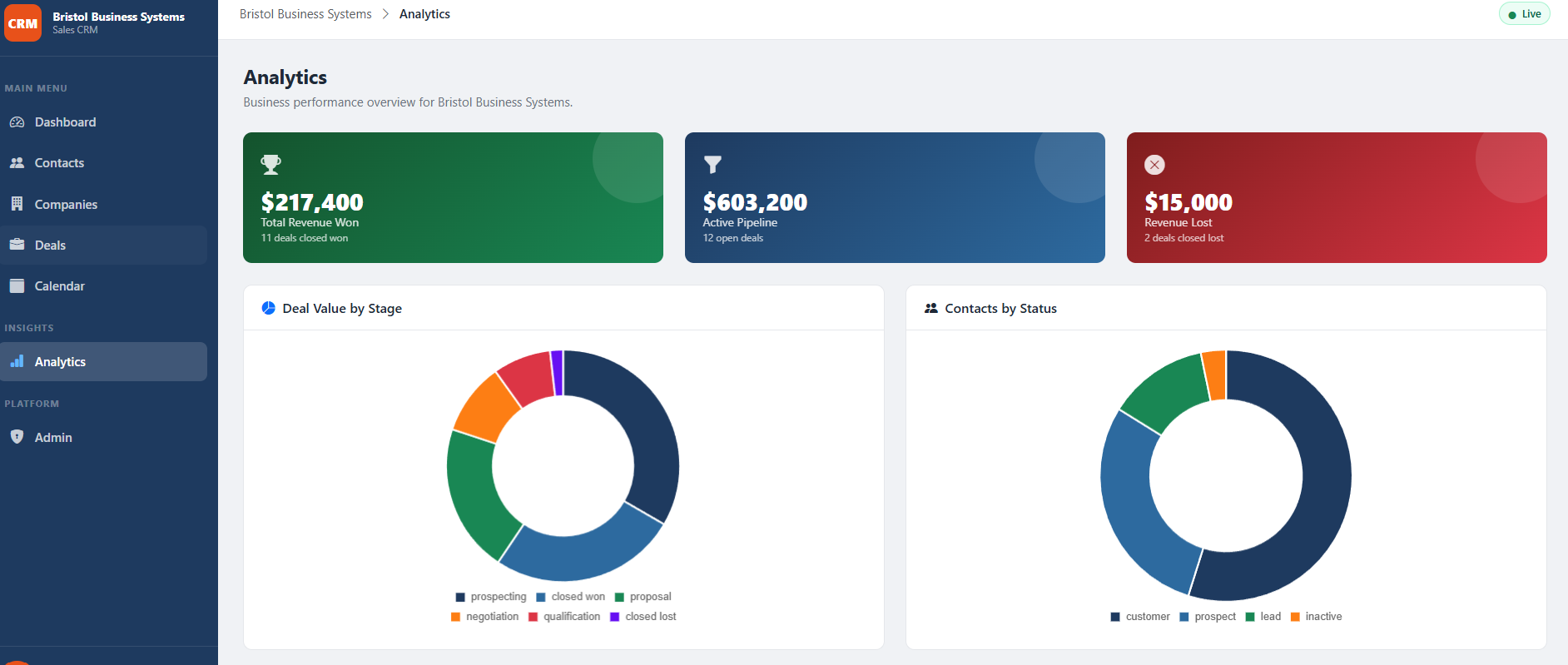
Task: Click the funnel icon on Active Pipeline card
Action: [x=712, y=165]
